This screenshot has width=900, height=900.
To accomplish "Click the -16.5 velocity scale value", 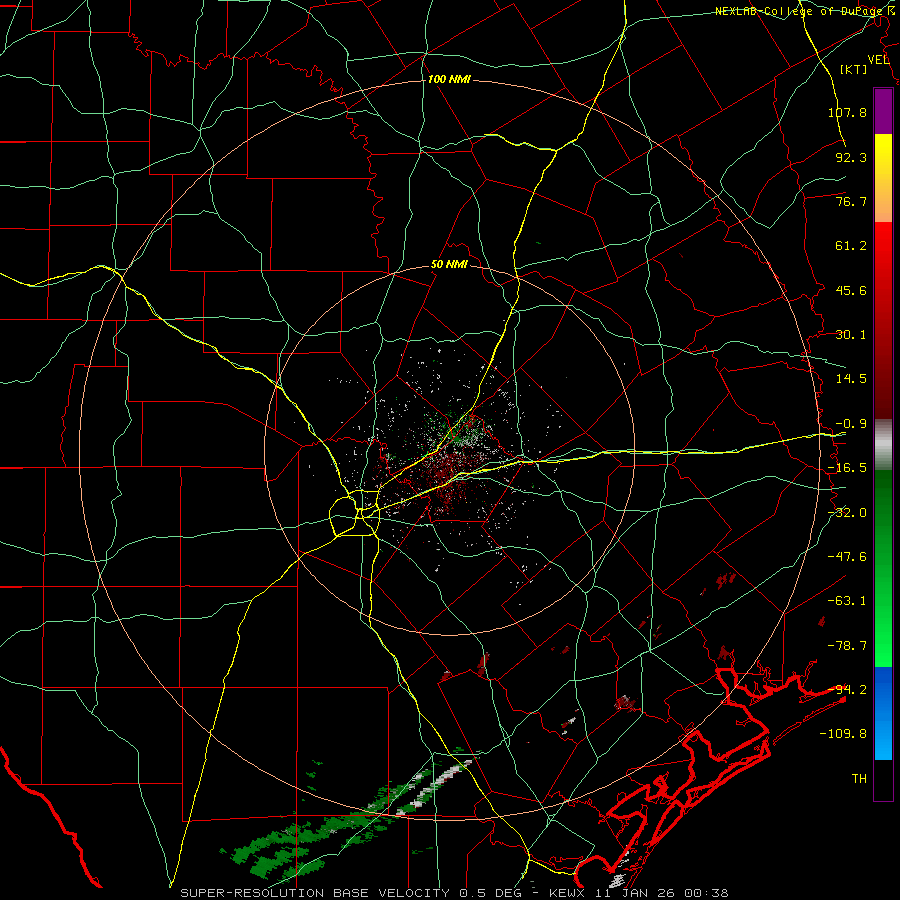I will (847, 468).
